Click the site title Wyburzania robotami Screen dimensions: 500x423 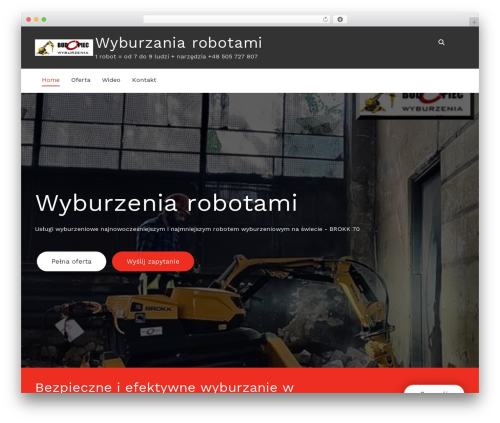(x=179, y=43)
